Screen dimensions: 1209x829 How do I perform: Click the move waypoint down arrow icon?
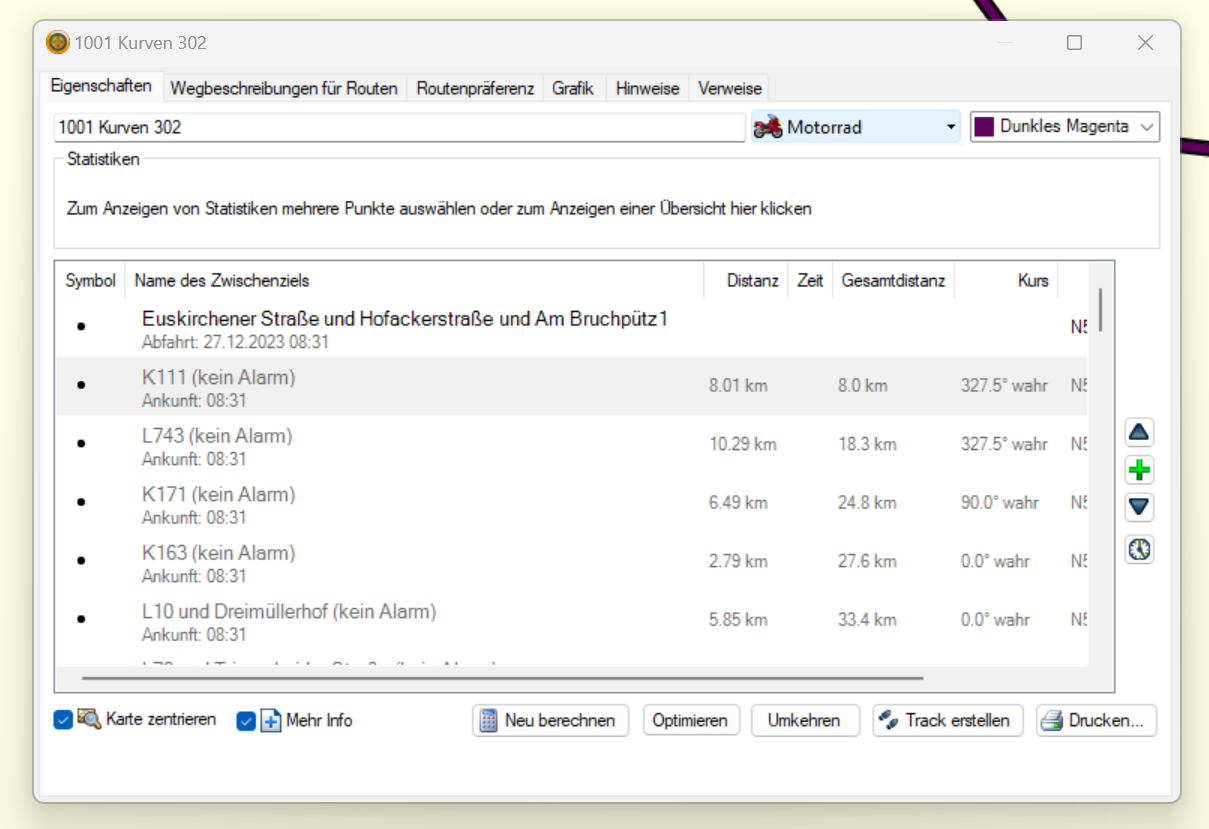[x=1139, y=507]
